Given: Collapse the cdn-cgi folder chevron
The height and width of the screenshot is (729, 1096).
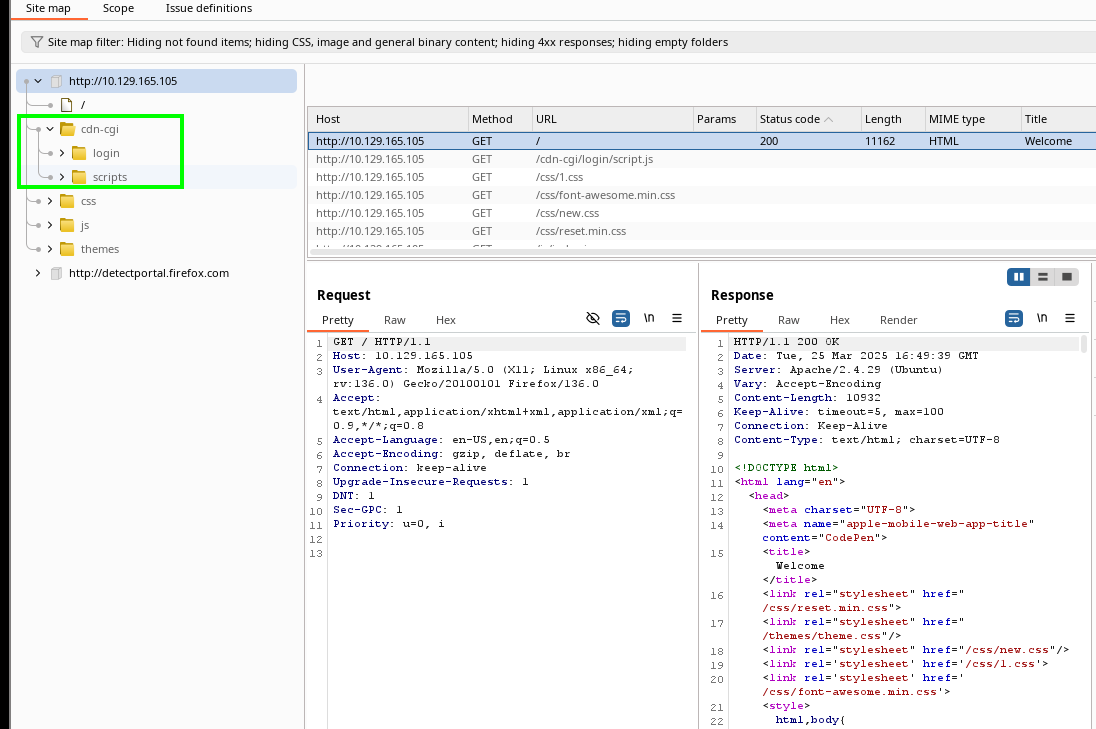Looking at the screenshot, I should (x=50, y=129).
